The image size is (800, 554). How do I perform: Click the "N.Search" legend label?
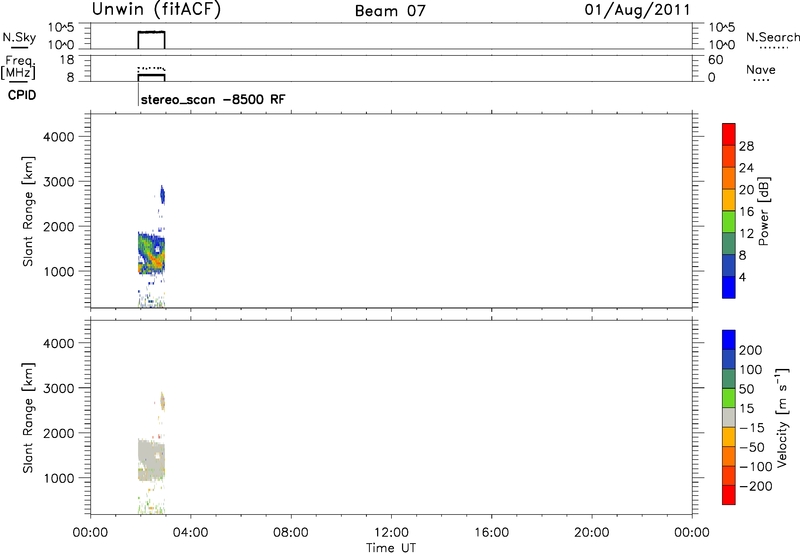[x=772, y=37]
